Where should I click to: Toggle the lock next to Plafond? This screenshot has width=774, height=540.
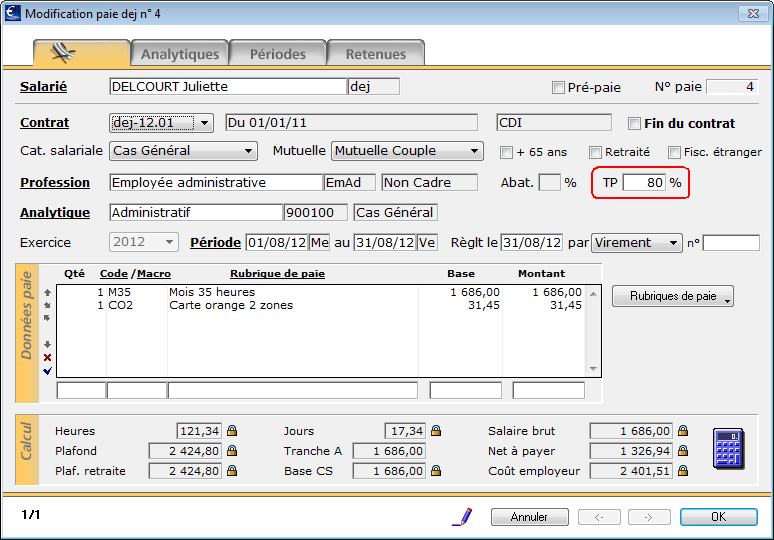(x=232, y=451)
